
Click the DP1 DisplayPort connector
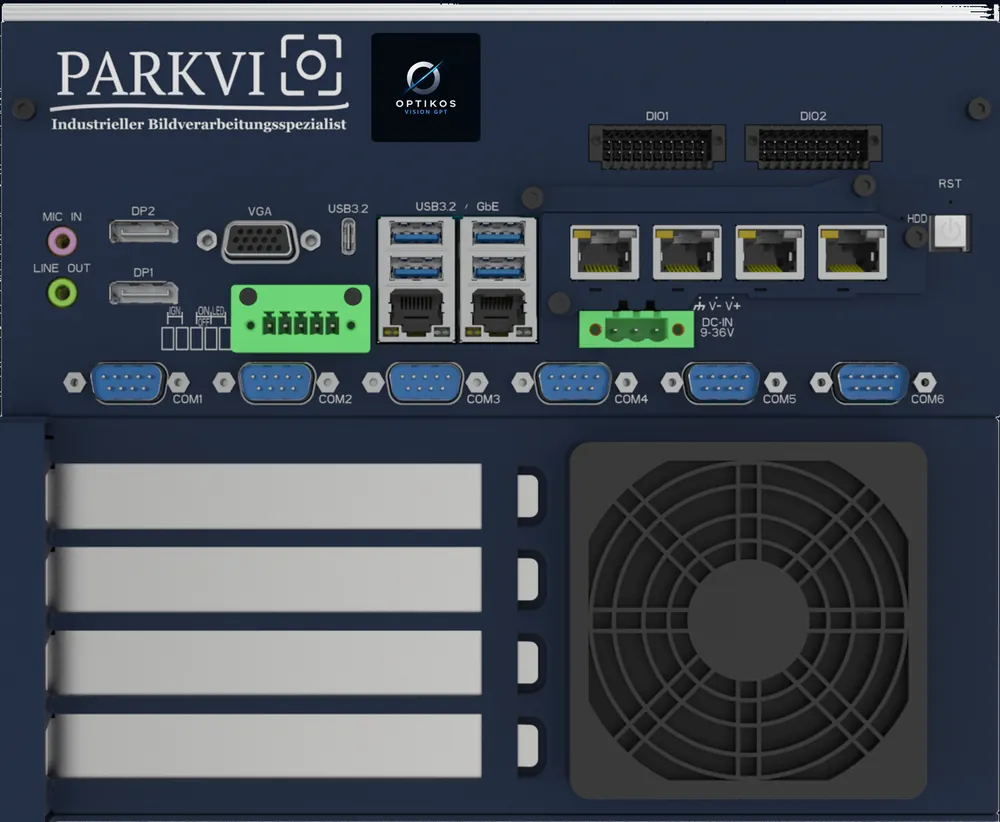point(143,292)
